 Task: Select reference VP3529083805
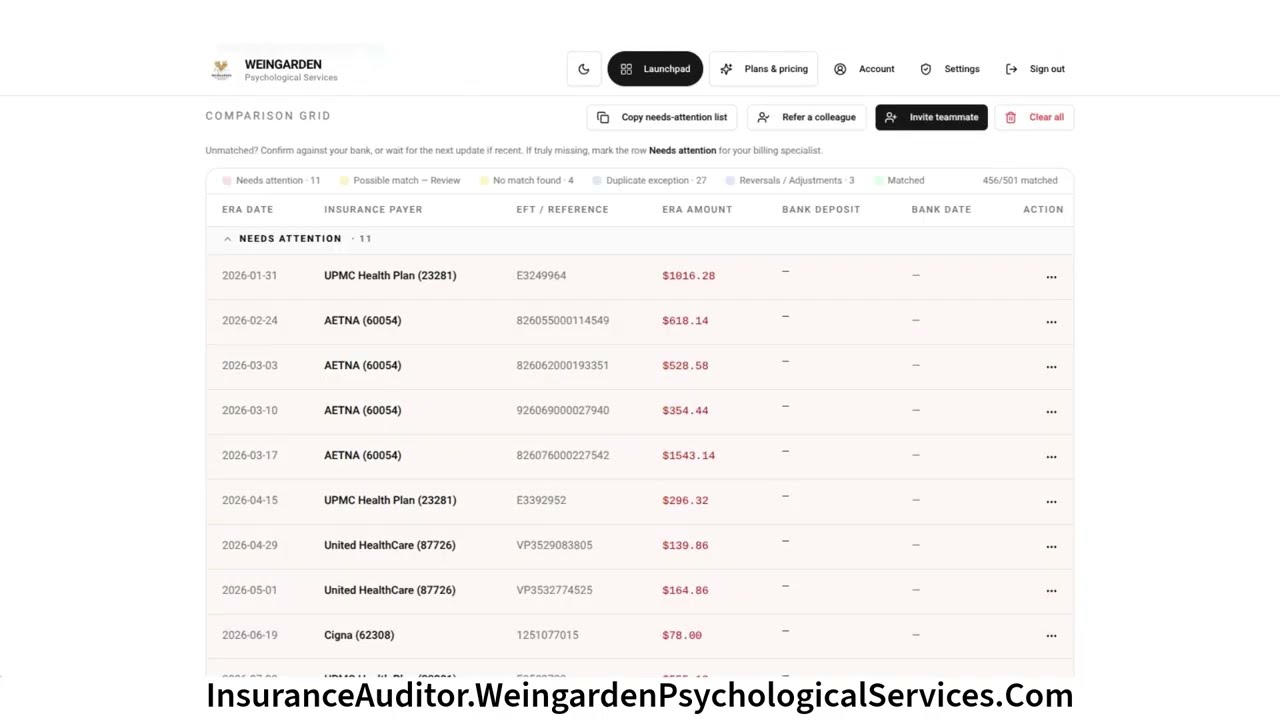point(554,545)
